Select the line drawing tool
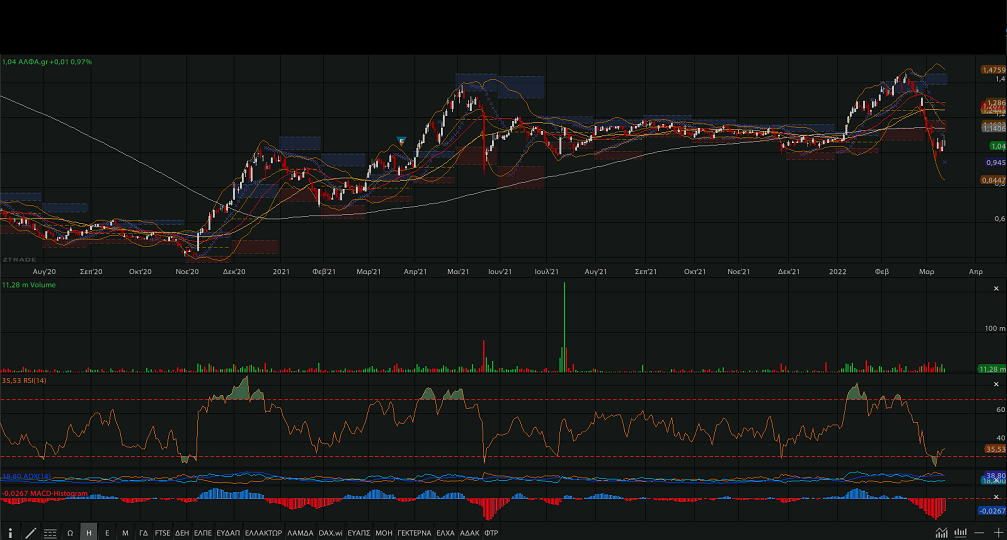The image size is (1007, 540). 29,533
